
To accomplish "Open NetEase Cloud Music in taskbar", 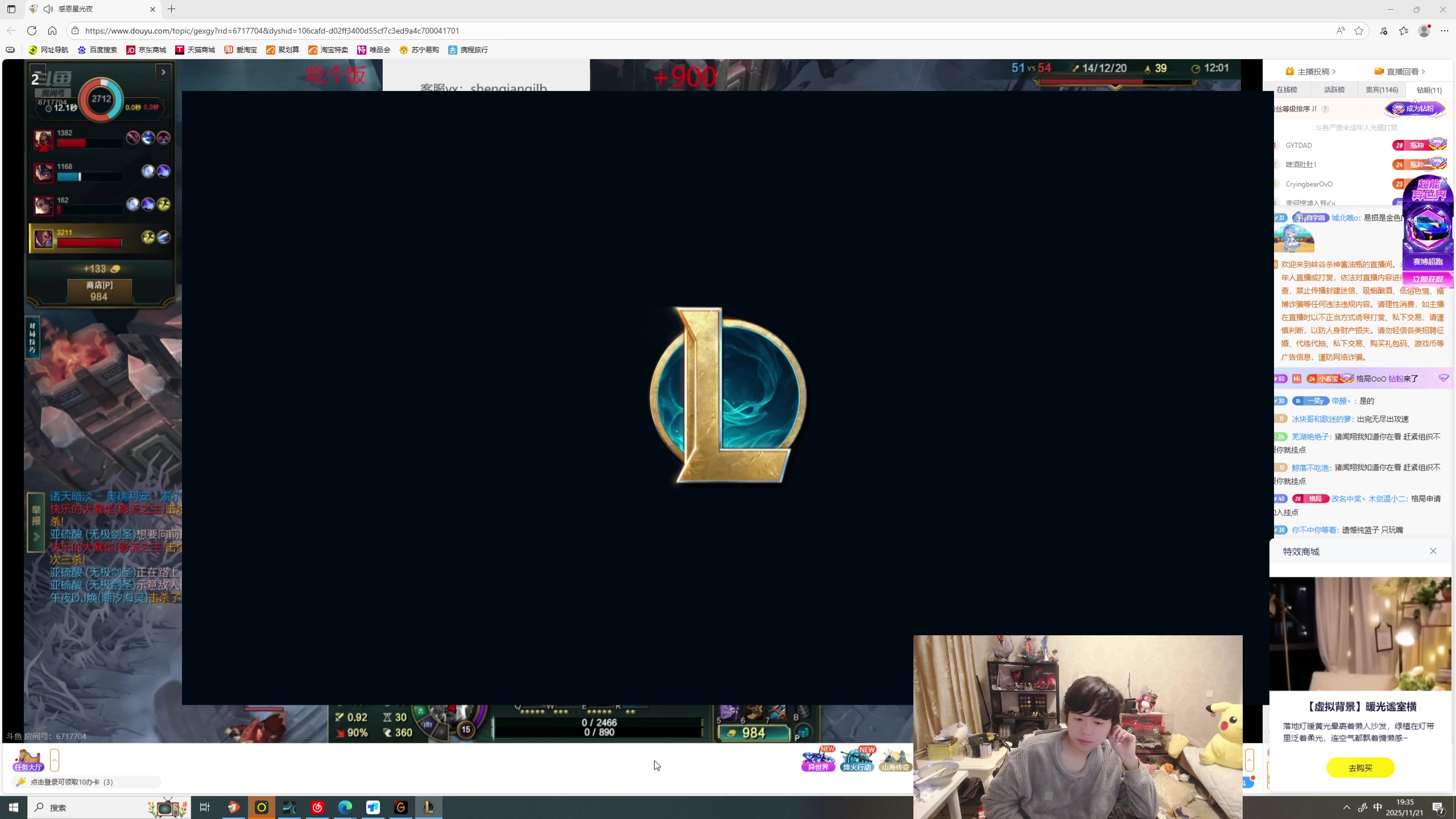I will point(317,807).
